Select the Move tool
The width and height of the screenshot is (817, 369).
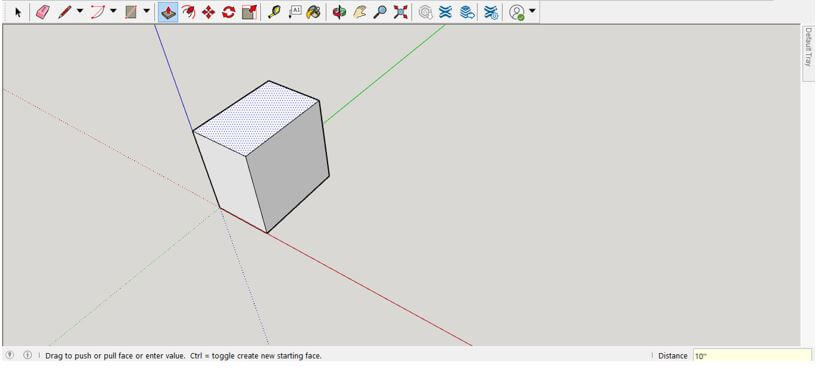coord(208,13)
